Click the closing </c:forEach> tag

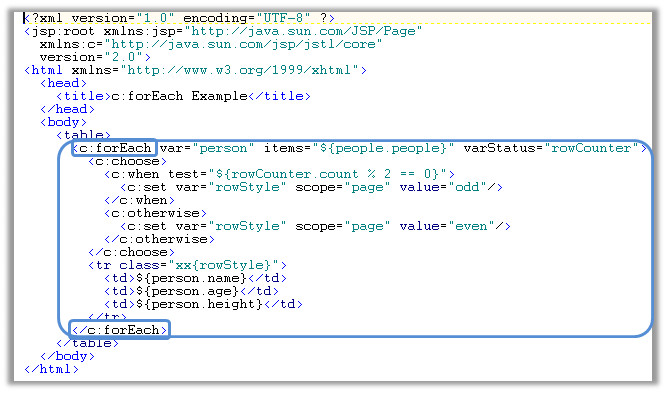(x=119, y=330)
